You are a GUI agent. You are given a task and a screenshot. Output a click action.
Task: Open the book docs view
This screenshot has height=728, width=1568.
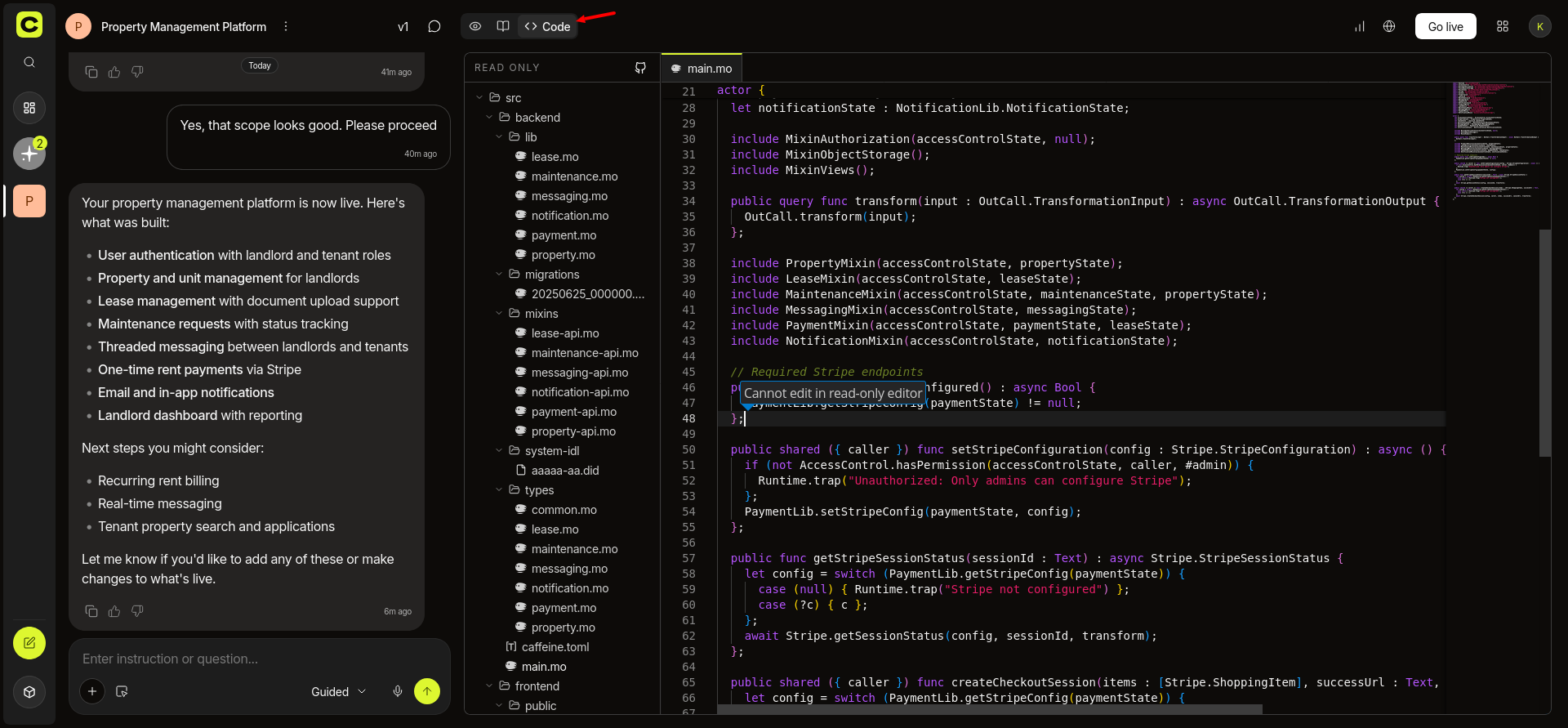click(503, 26)
